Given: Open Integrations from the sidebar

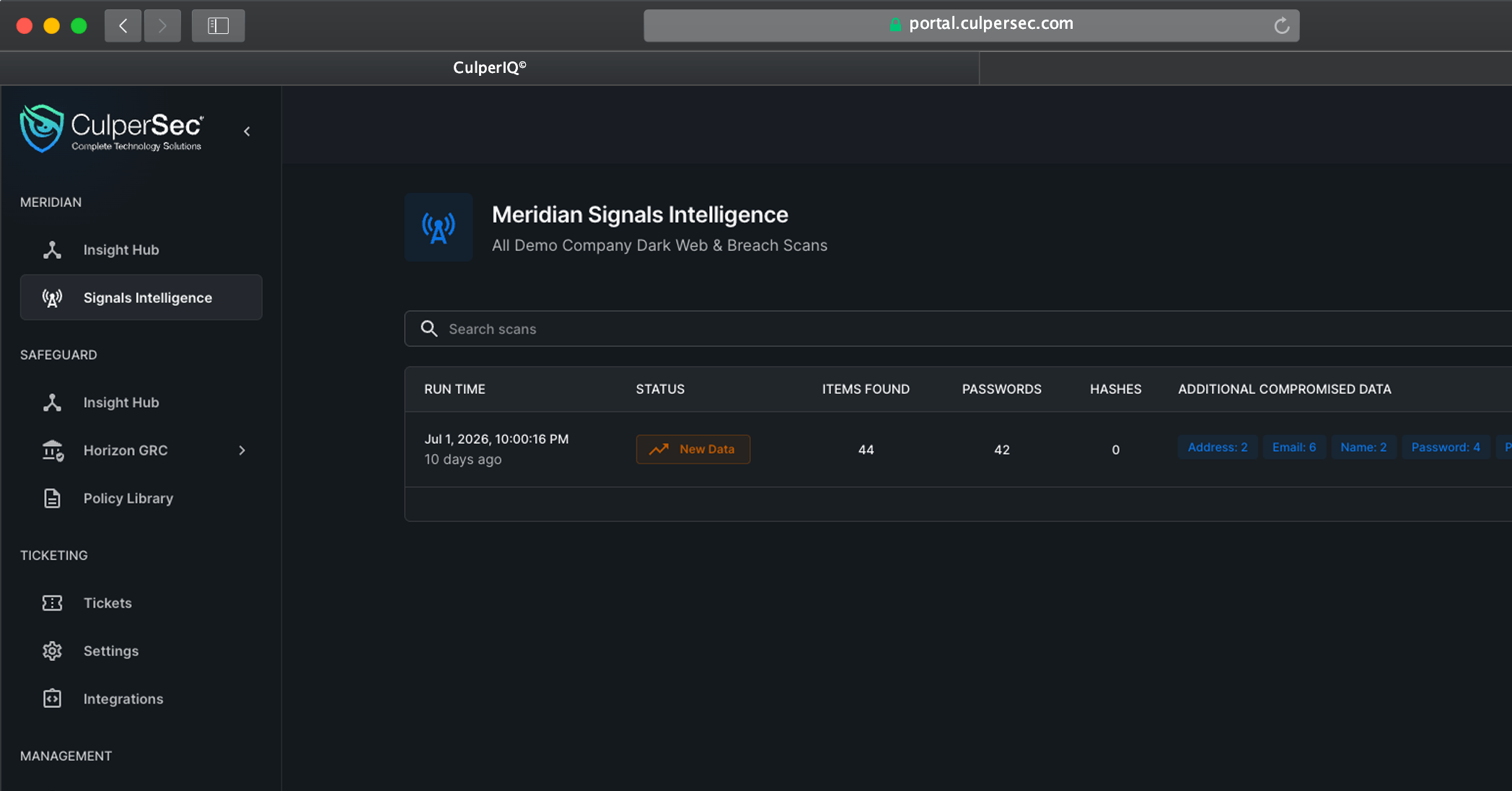Looking at the screenshot, I should pyautogui.click(x=123, y=699).
